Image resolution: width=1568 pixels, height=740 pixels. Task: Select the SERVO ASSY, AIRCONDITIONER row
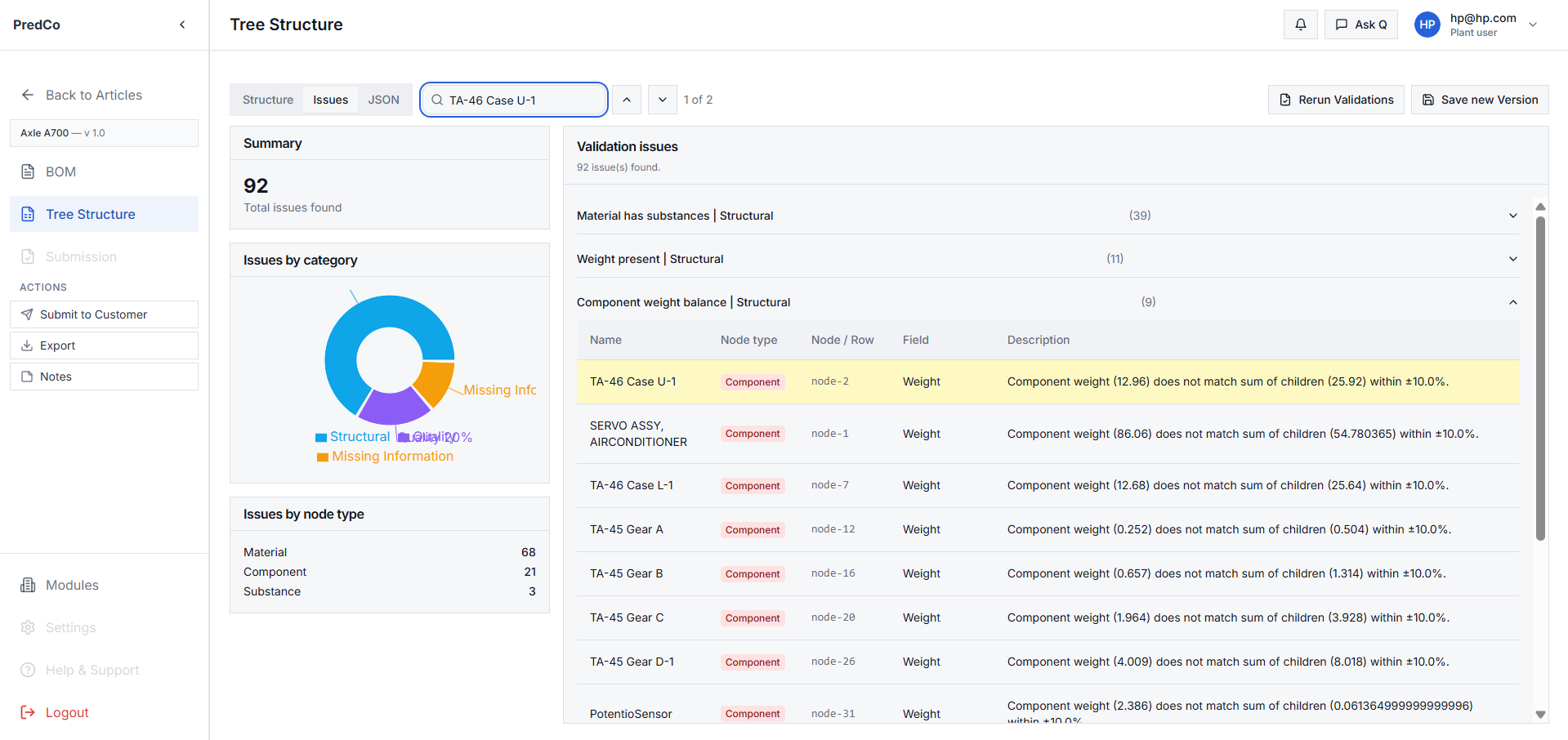1048,434
